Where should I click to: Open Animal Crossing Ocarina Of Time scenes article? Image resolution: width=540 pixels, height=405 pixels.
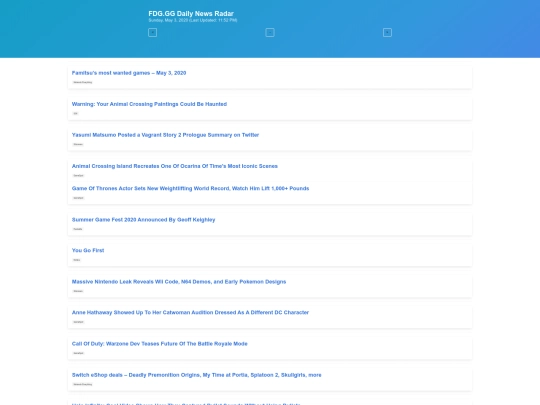(175, 166)
